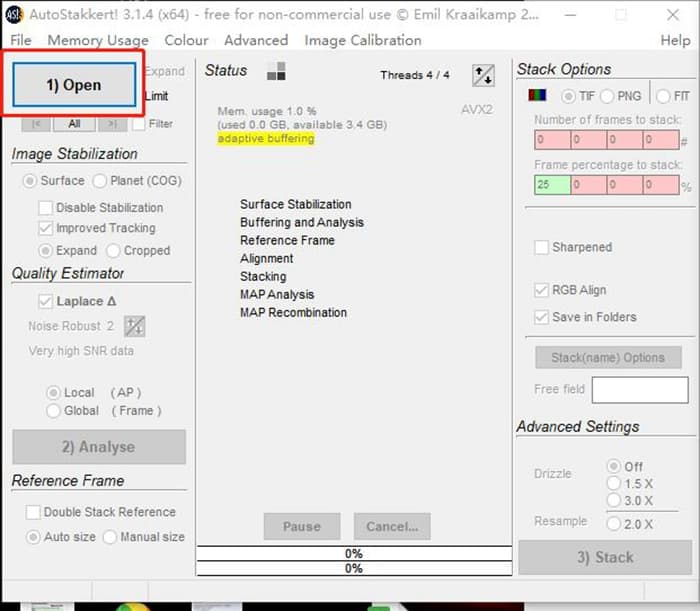Toggle the RGB Align checkbox
Viewport: 700px width, 611px height.
click(x=542, y=290)
